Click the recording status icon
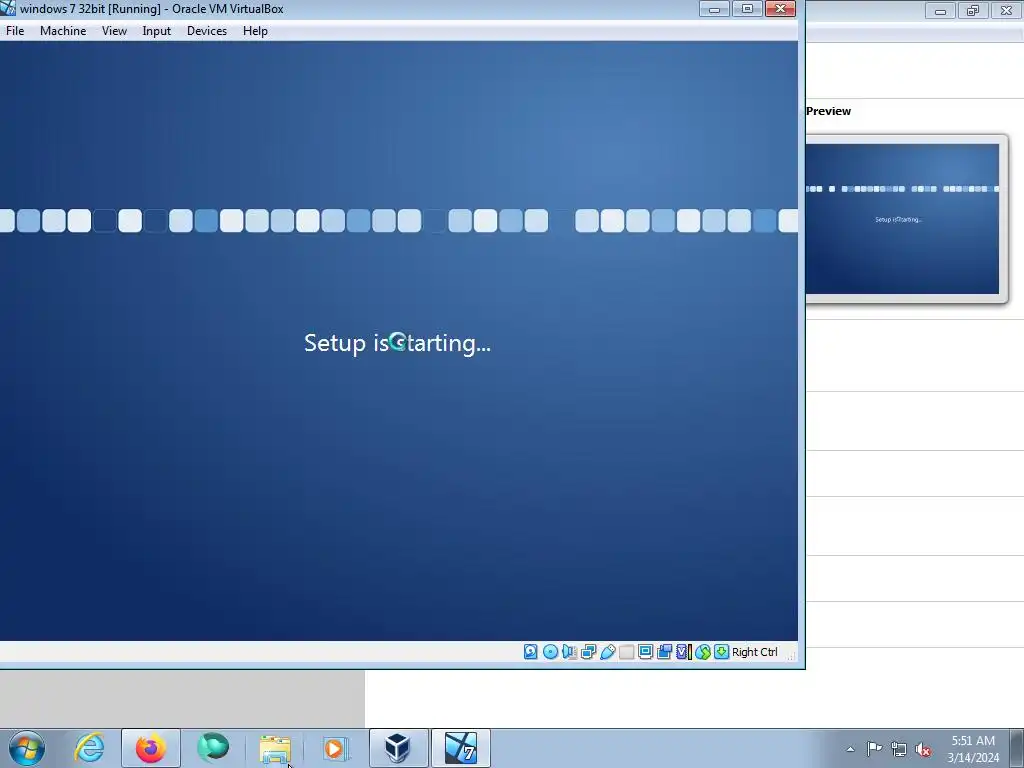 pos(665,652)
